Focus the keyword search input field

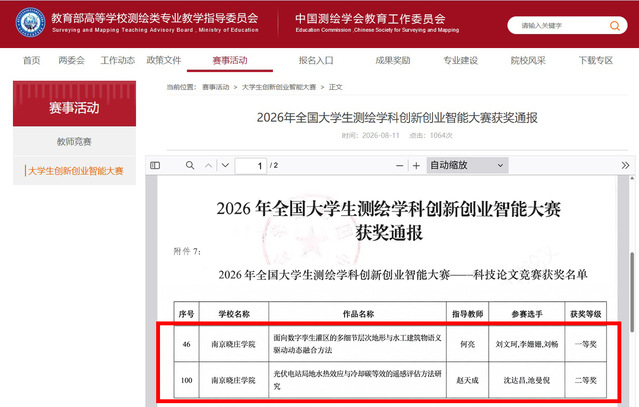563,26
